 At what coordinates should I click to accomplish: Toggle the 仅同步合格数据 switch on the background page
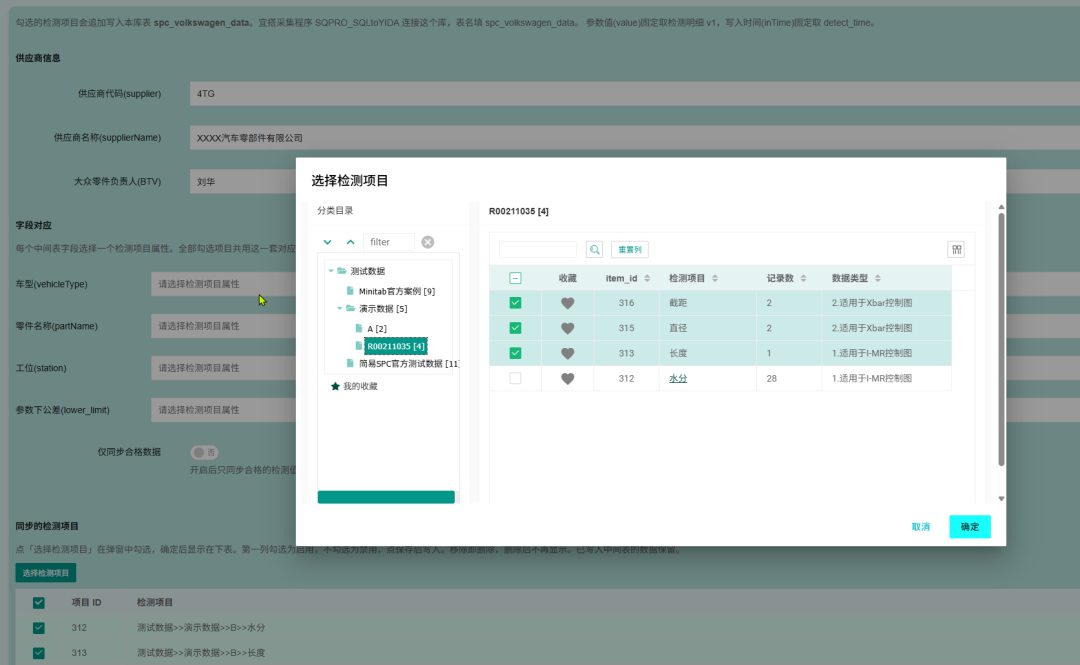[205, 453]
